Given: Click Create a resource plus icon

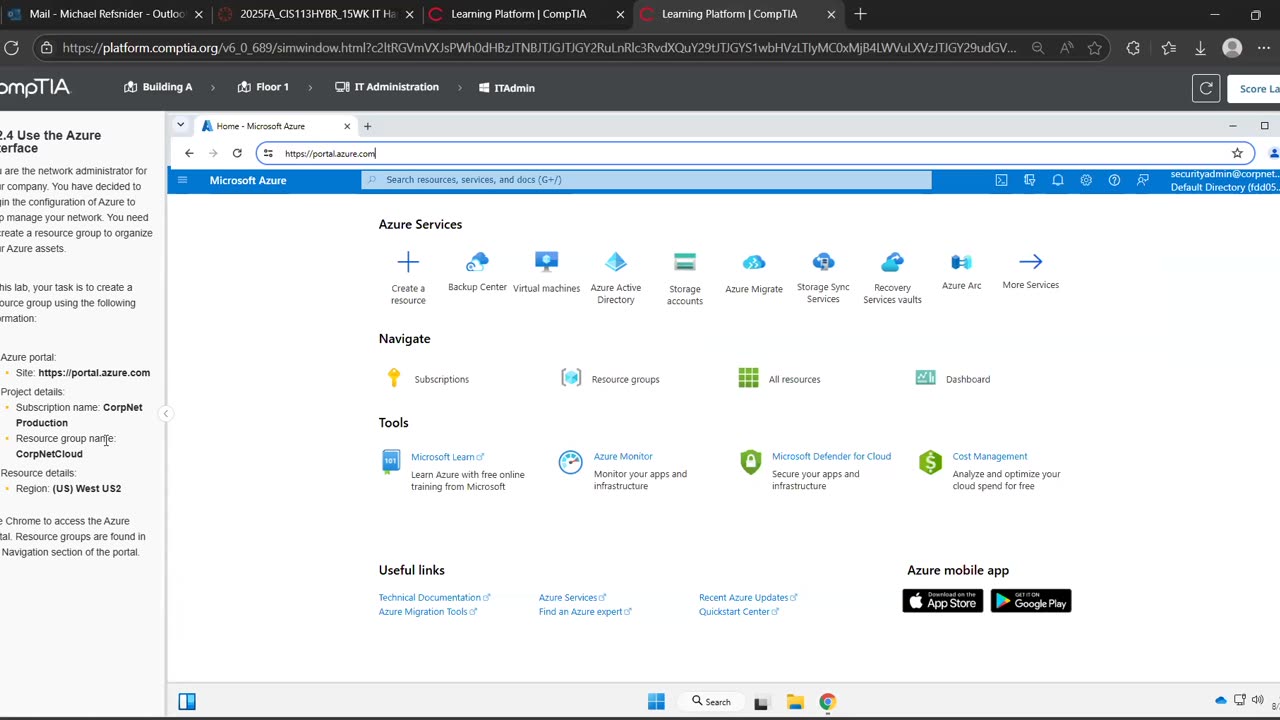Looking at the screenshot, I should pyautogui.click(x=408, y=262).
